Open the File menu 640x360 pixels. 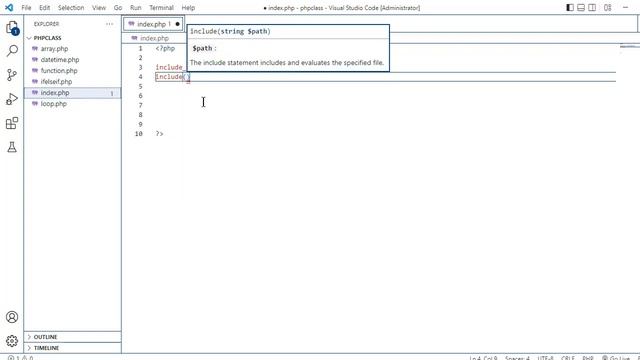coord(26,7)
